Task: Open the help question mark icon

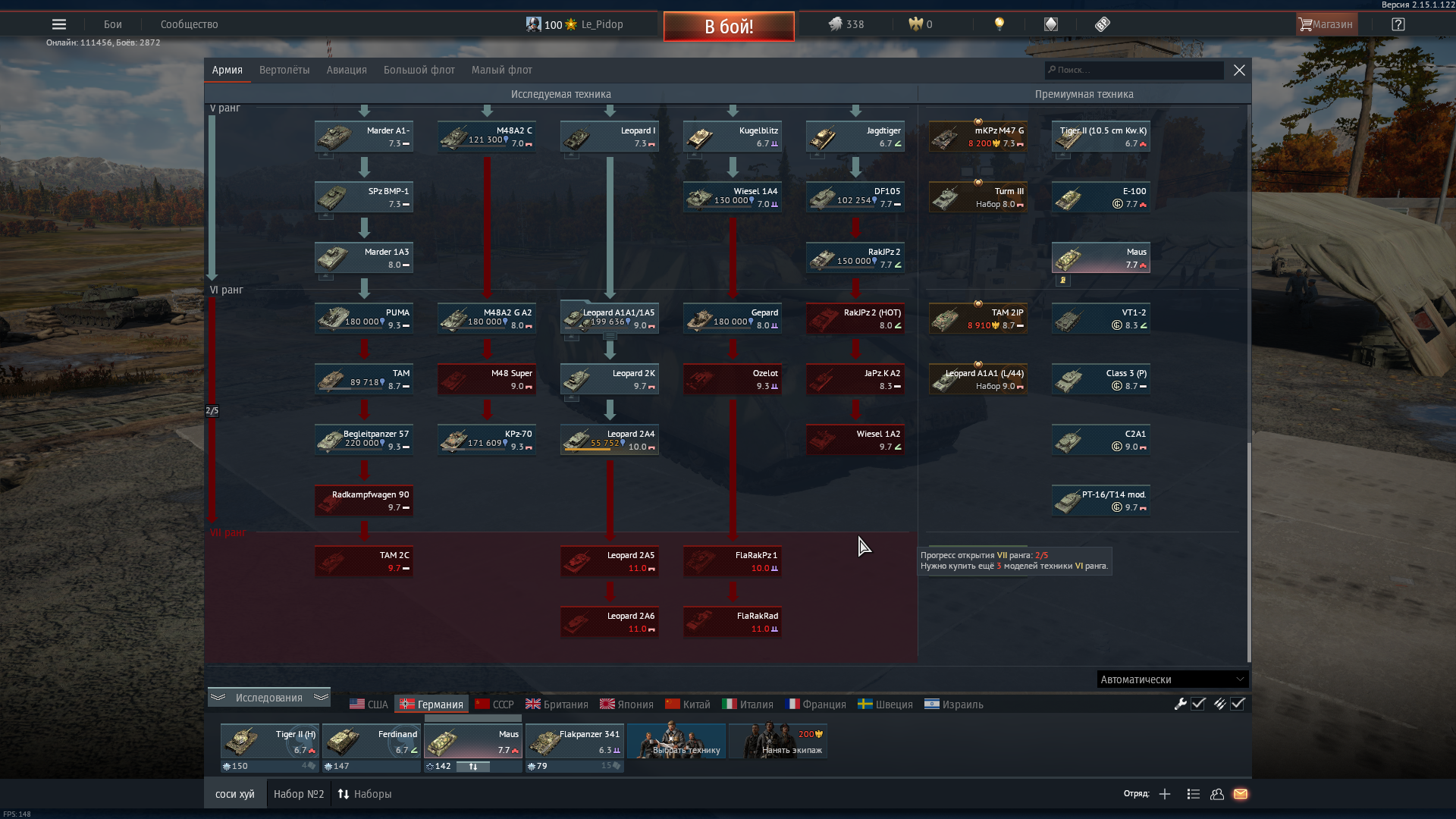Action: tap(1398, 24)
